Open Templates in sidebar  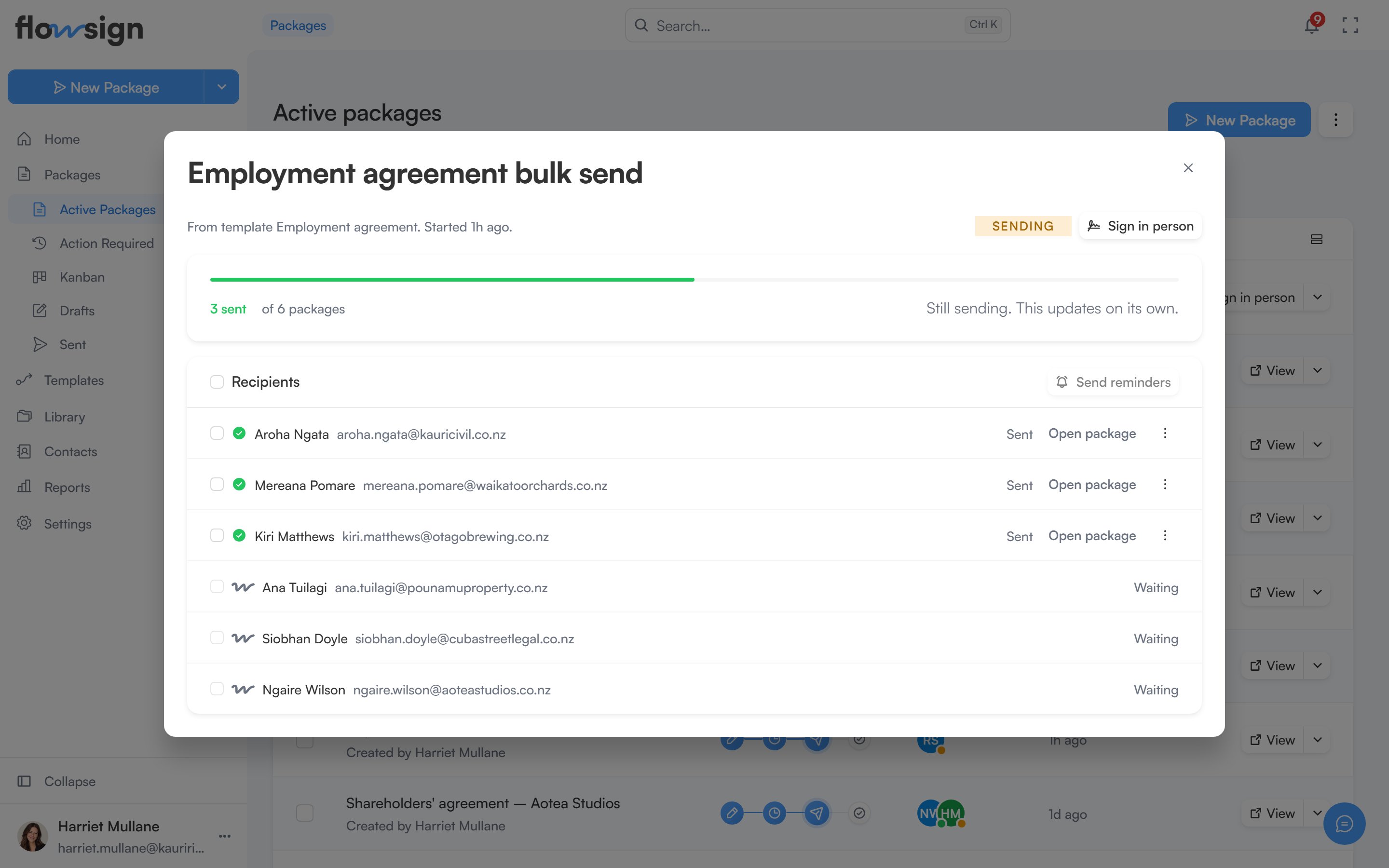point(74,380)
